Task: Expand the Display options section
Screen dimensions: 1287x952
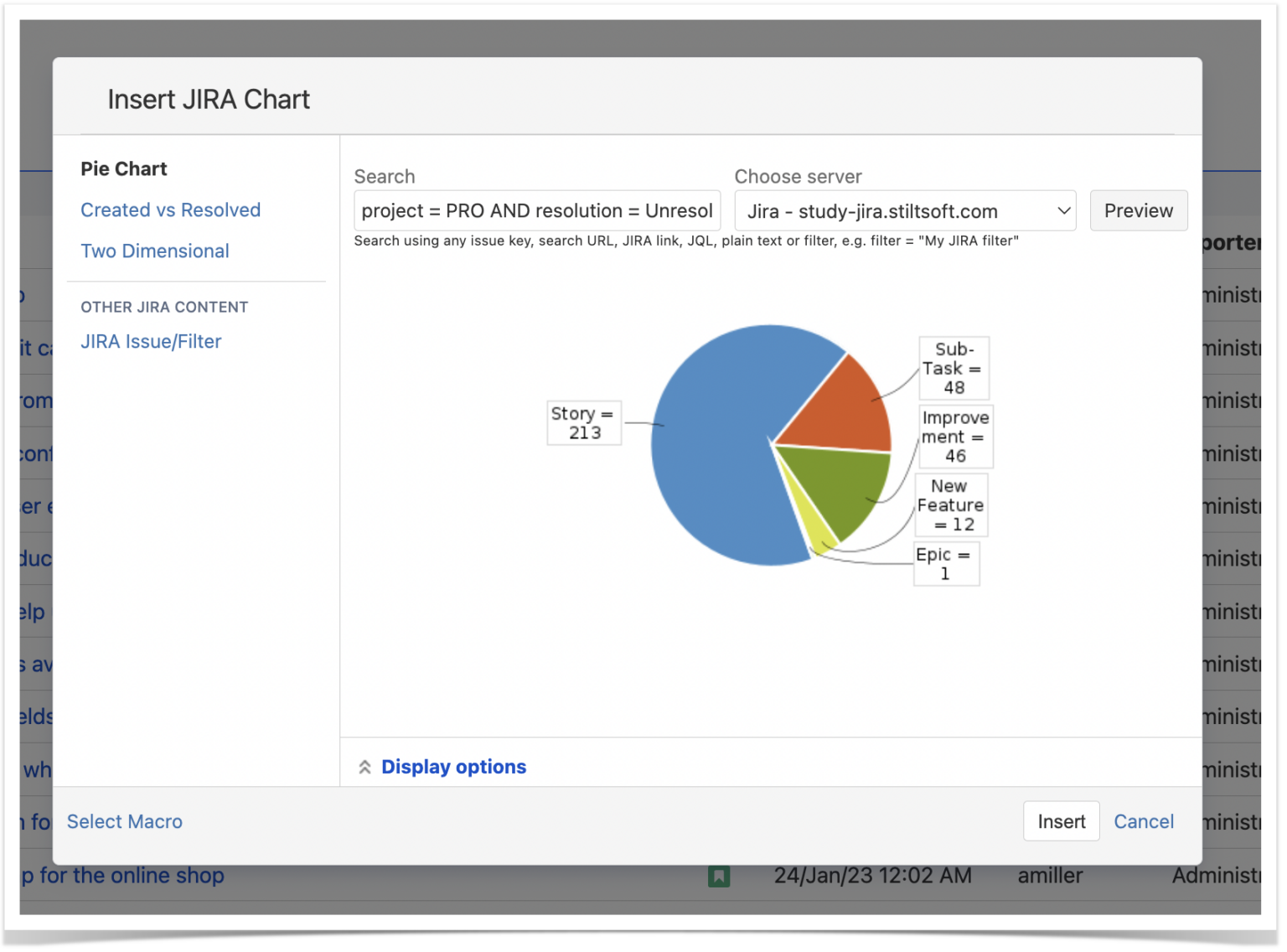Action: tap(453, 767)
